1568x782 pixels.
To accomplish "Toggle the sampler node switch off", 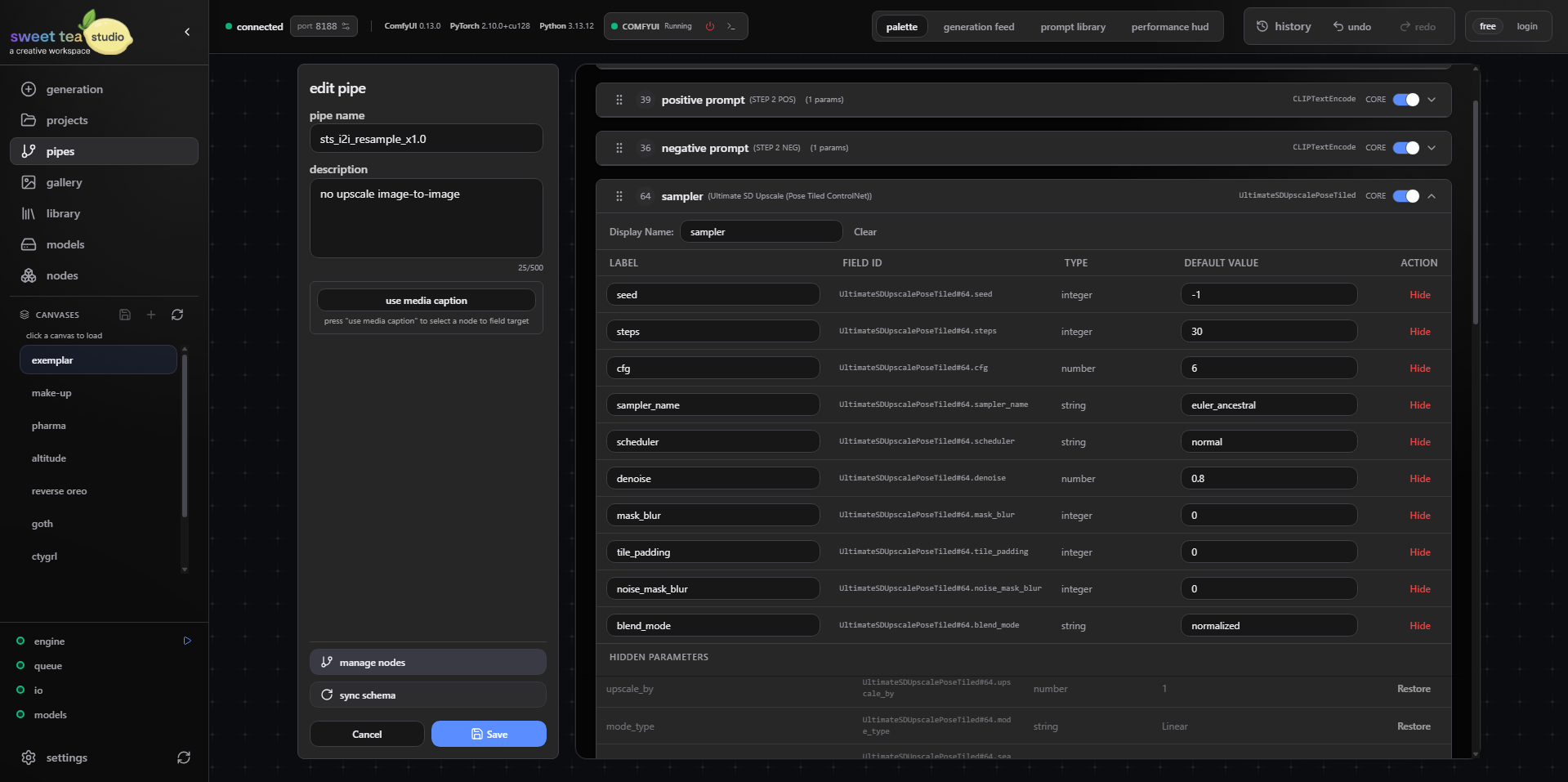I will 1405,196.
